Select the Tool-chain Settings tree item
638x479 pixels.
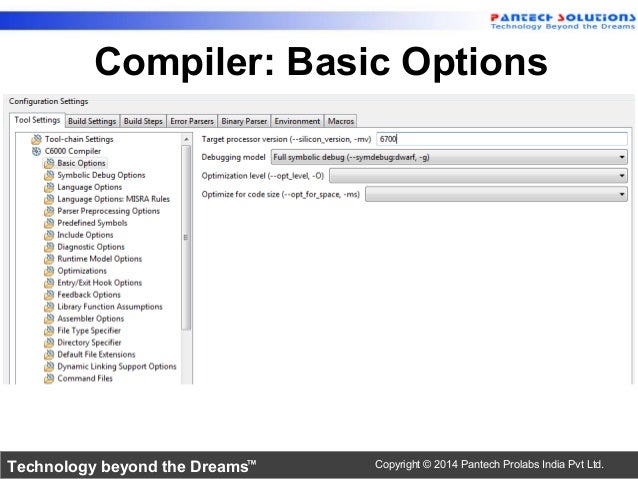point(79,139)
